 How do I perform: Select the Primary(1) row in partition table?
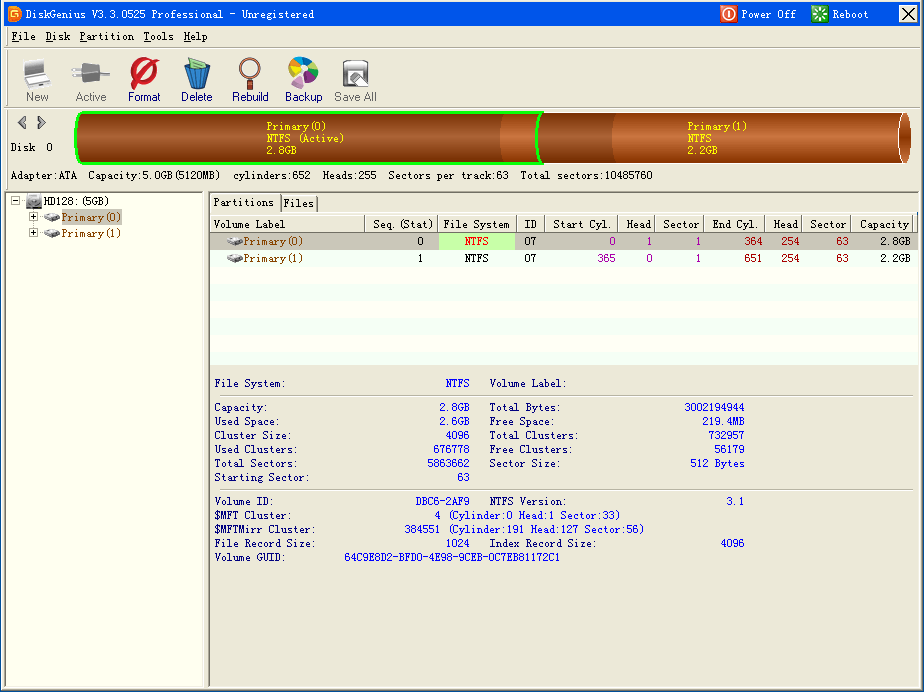[x=563, y=258]
